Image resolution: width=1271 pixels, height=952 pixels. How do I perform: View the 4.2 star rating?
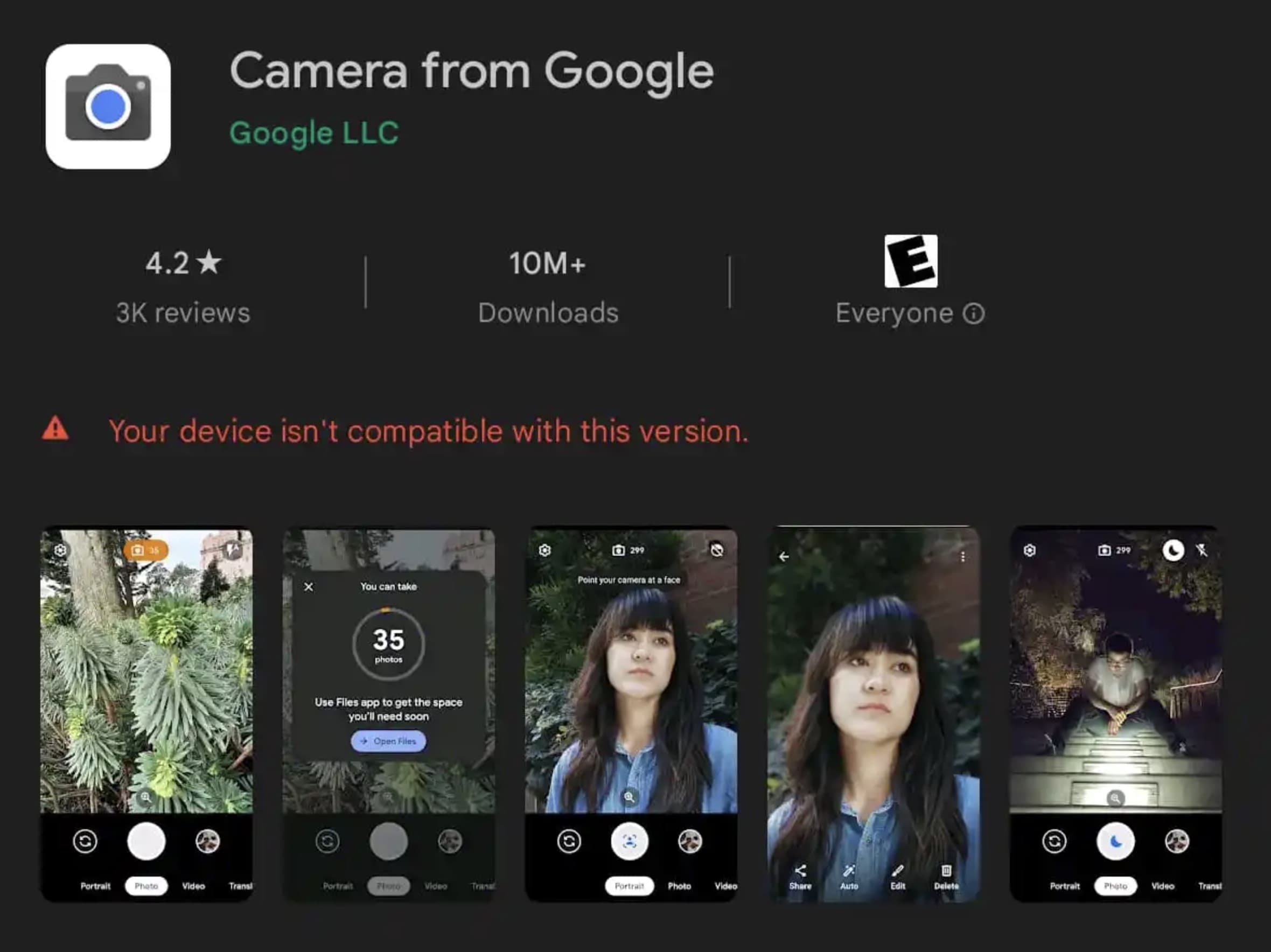click(183, 263)
